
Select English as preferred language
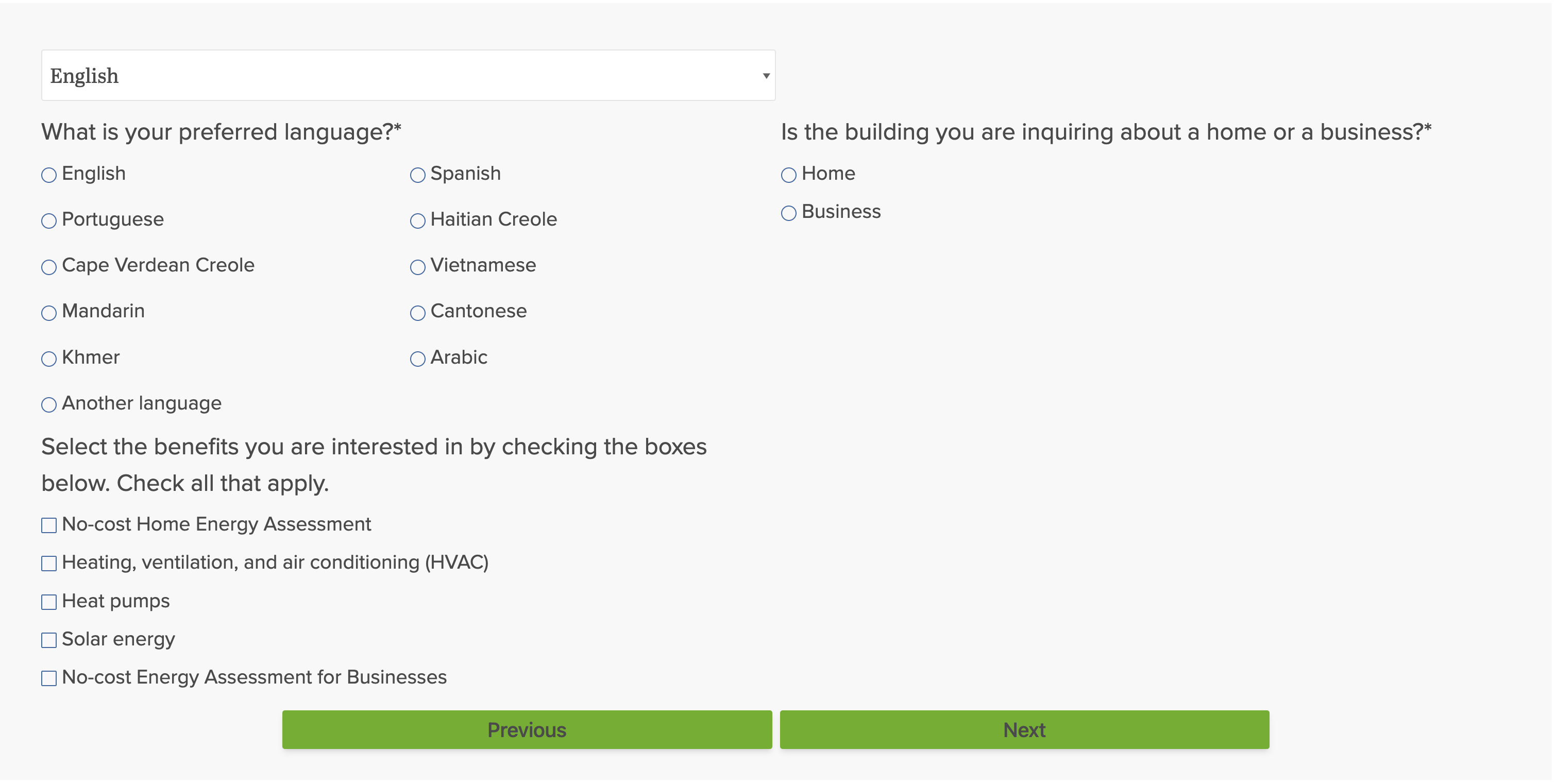(49, 175)
